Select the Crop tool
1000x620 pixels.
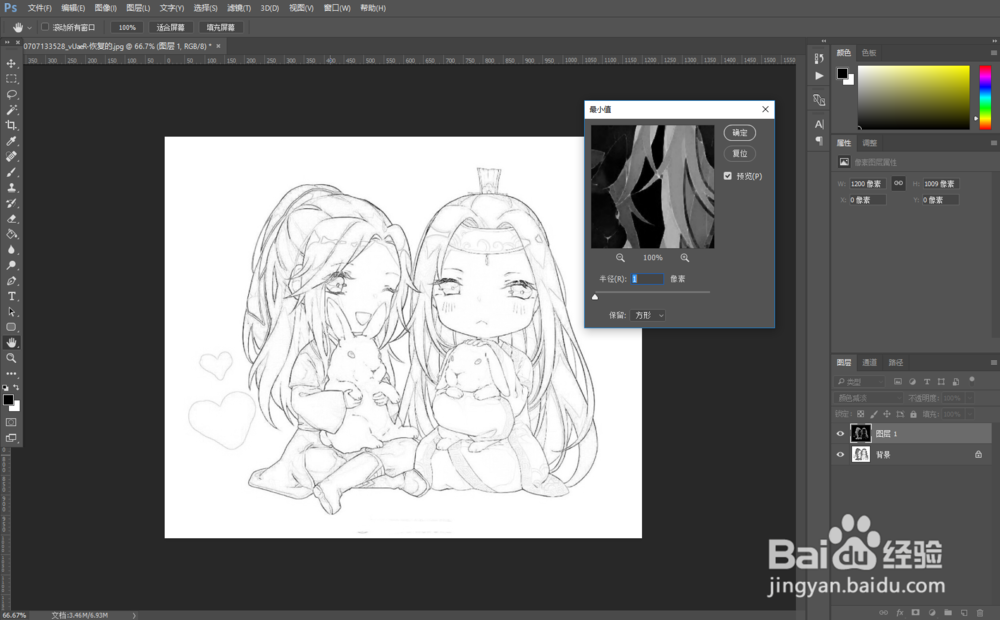[x=11, y=125]
